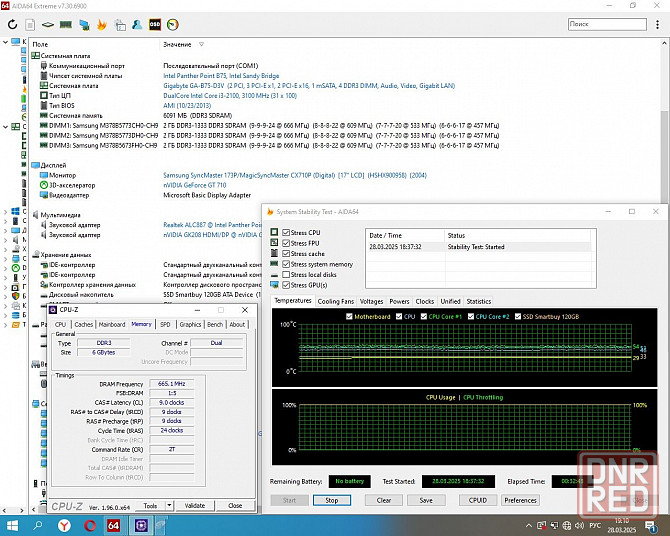The width and height of the screenshot is (670, 536).
Task: Switch to Voltages tab
Action: [x=371, y=301]
